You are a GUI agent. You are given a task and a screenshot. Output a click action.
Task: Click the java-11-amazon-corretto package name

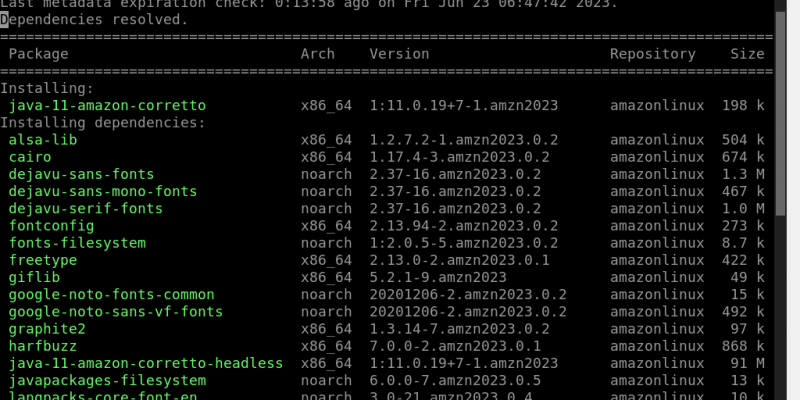click(x=107, y=106)
